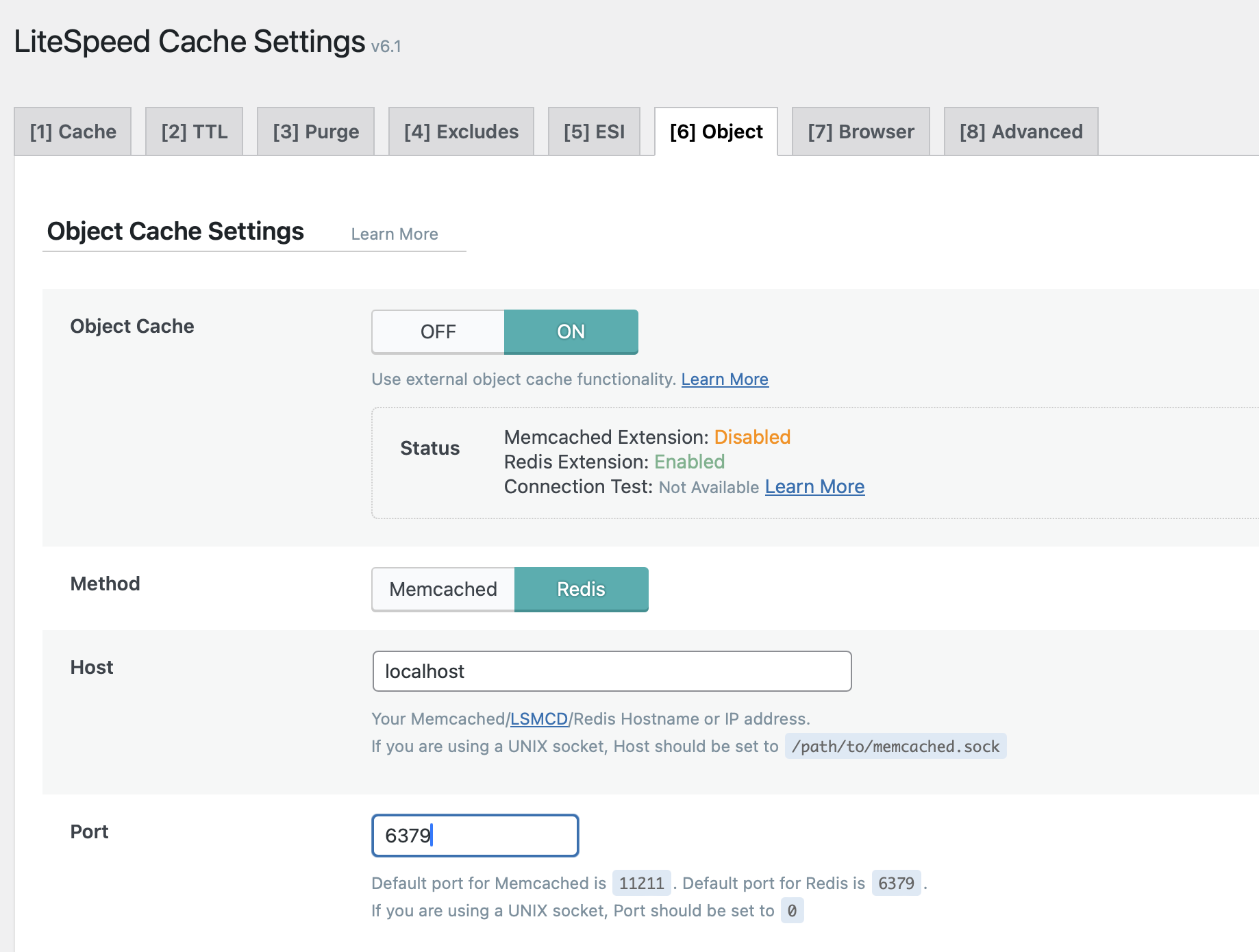Click the [6] Object tab

716,131
